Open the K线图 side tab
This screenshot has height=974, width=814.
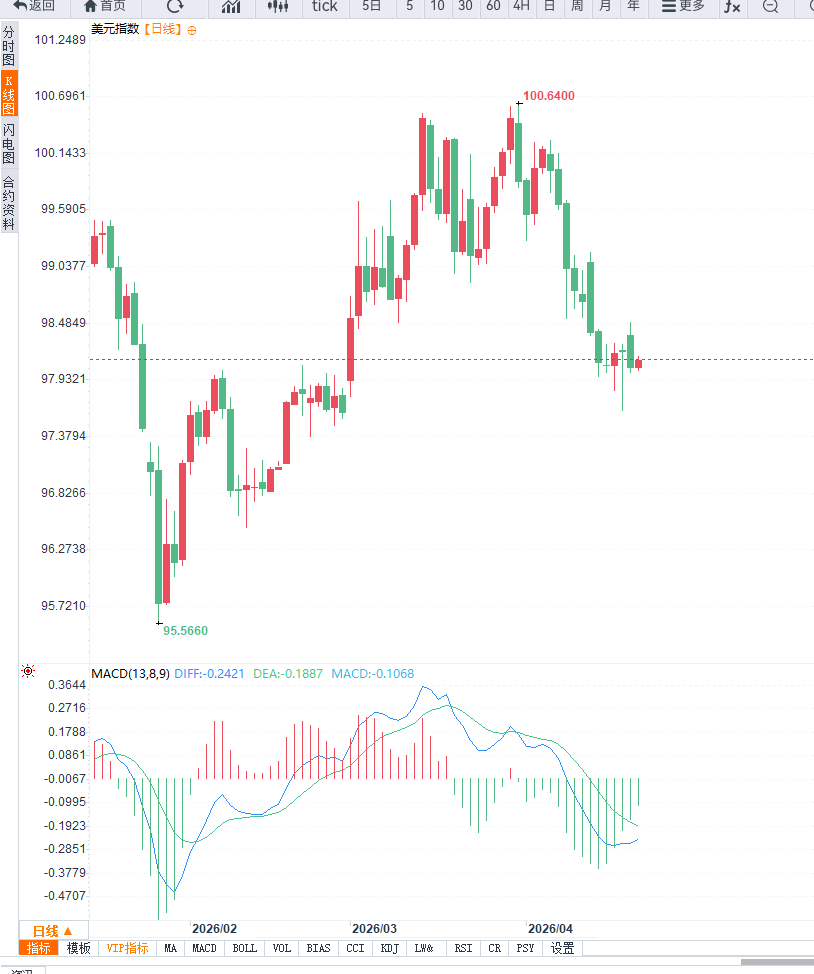[9, 94]
